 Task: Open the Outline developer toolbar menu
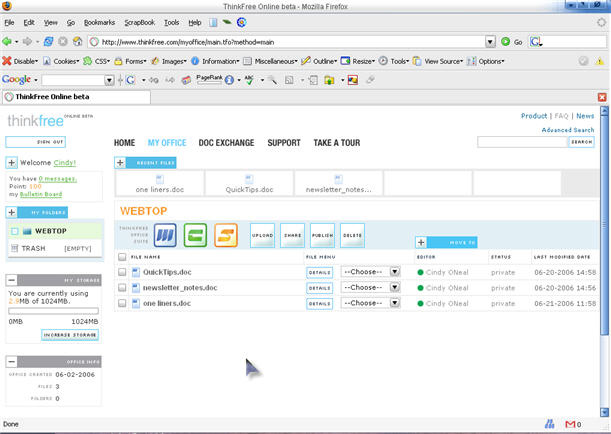pyautogui.click(x=319, y=61)
